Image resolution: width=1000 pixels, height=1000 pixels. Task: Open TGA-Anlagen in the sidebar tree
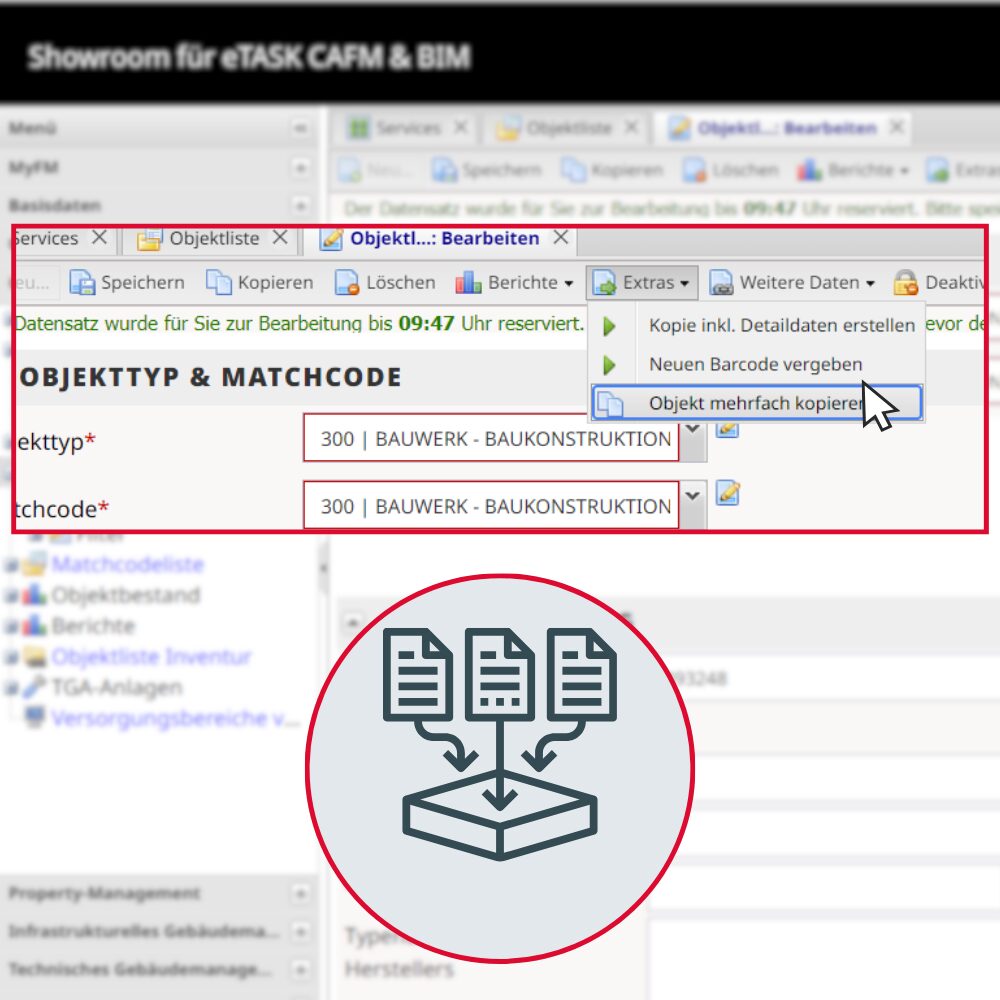[x=117, y=687]
